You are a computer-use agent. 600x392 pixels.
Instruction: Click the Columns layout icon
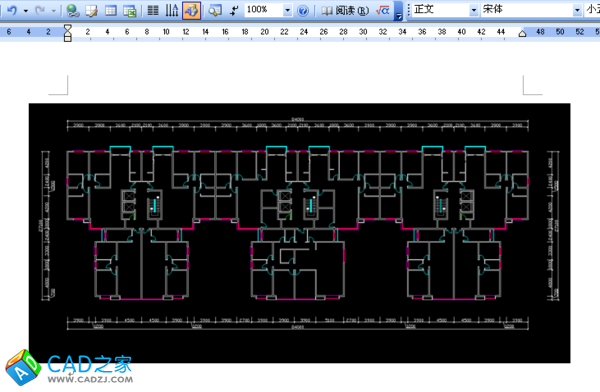click(x=153, y=10)
